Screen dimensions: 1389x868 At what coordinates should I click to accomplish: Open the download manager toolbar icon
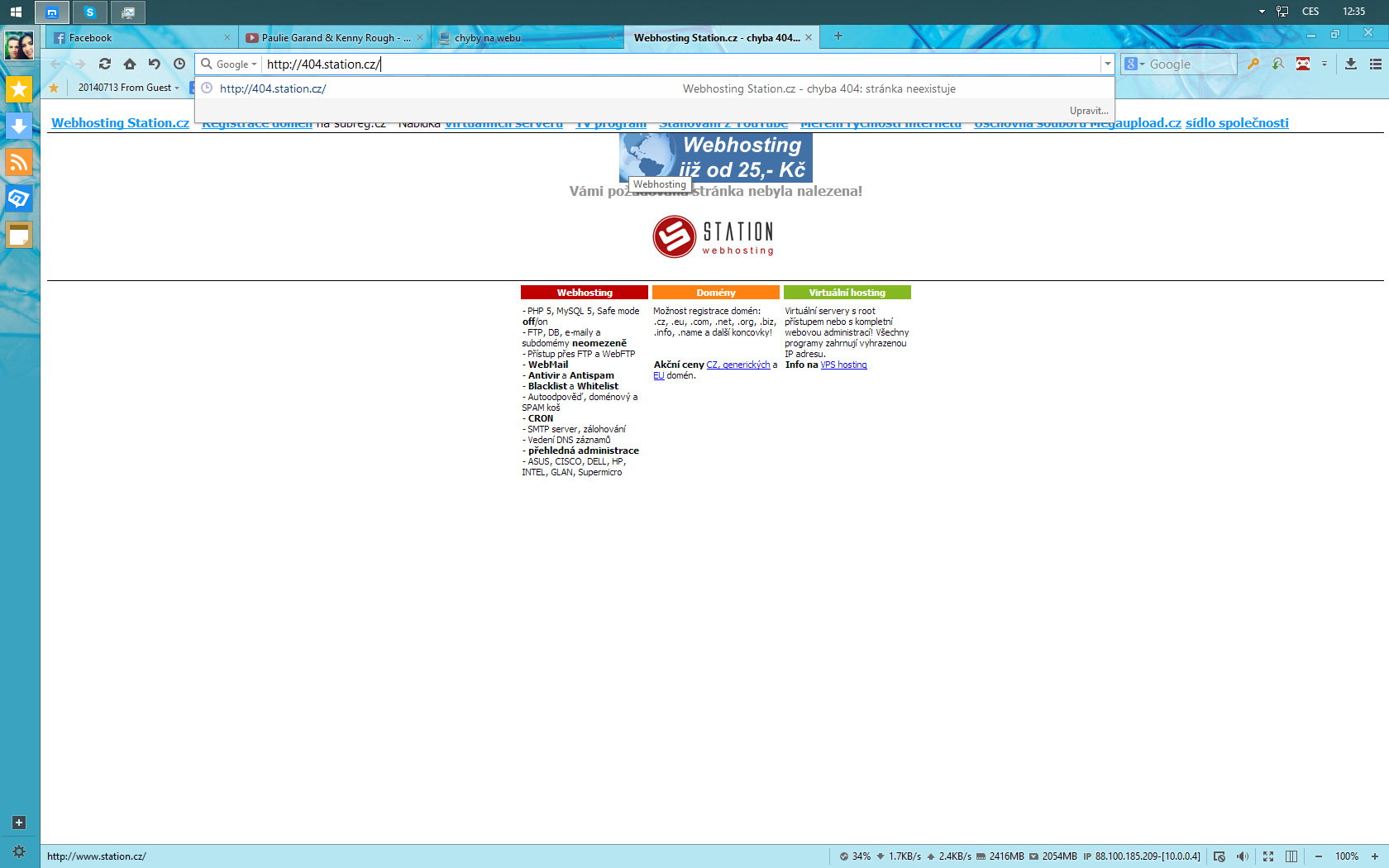click(1351, 64)
